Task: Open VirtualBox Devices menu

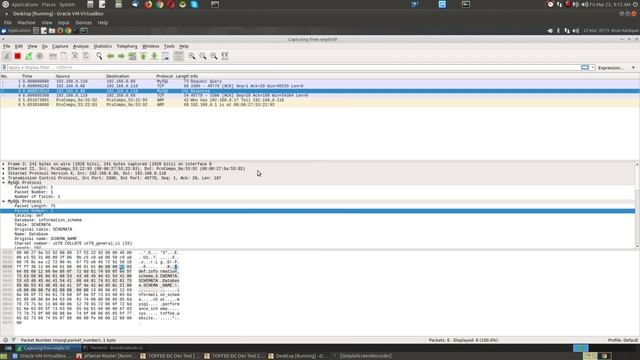Action: [x=84, y=23]
